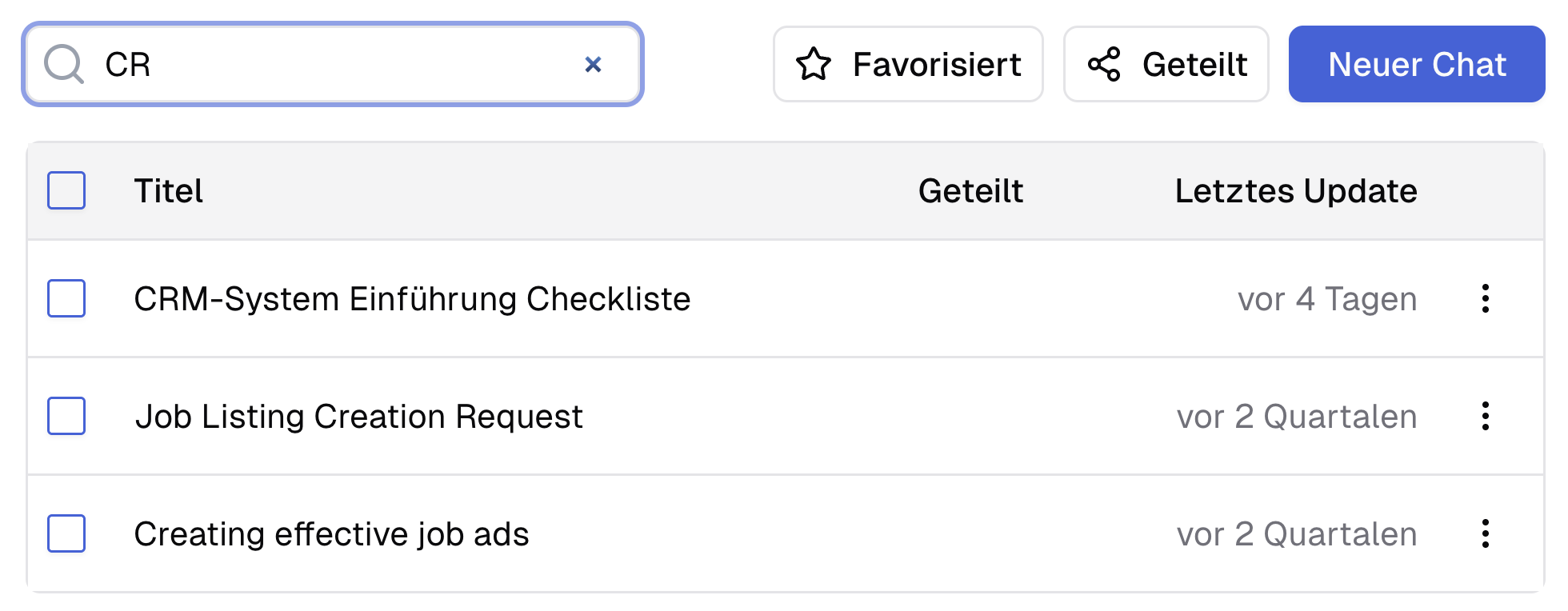This screenshot has width=1568, height=611.
Task: Open the kebab menu for Job Listing Creation Request
Action: tap(1485, 416)
